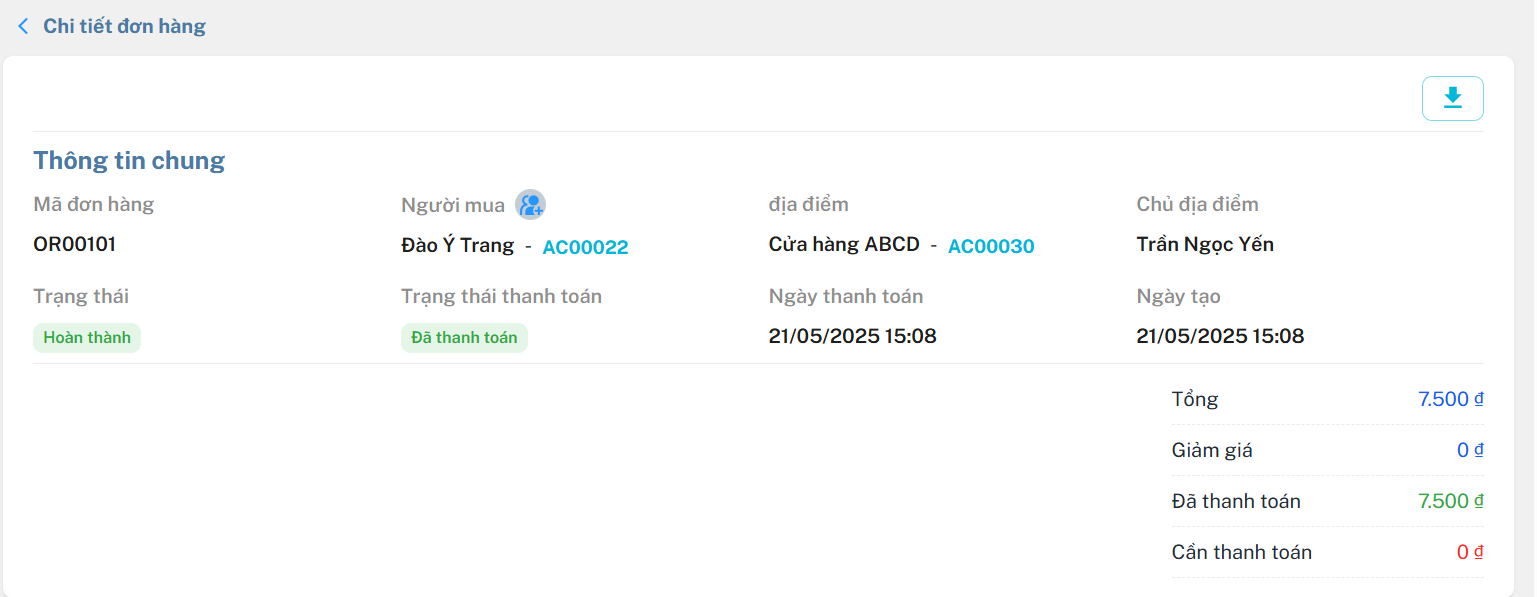This screenshot has width=1537, height=597.
Task: Select order code OR00101
Action: tap(75, 244)
